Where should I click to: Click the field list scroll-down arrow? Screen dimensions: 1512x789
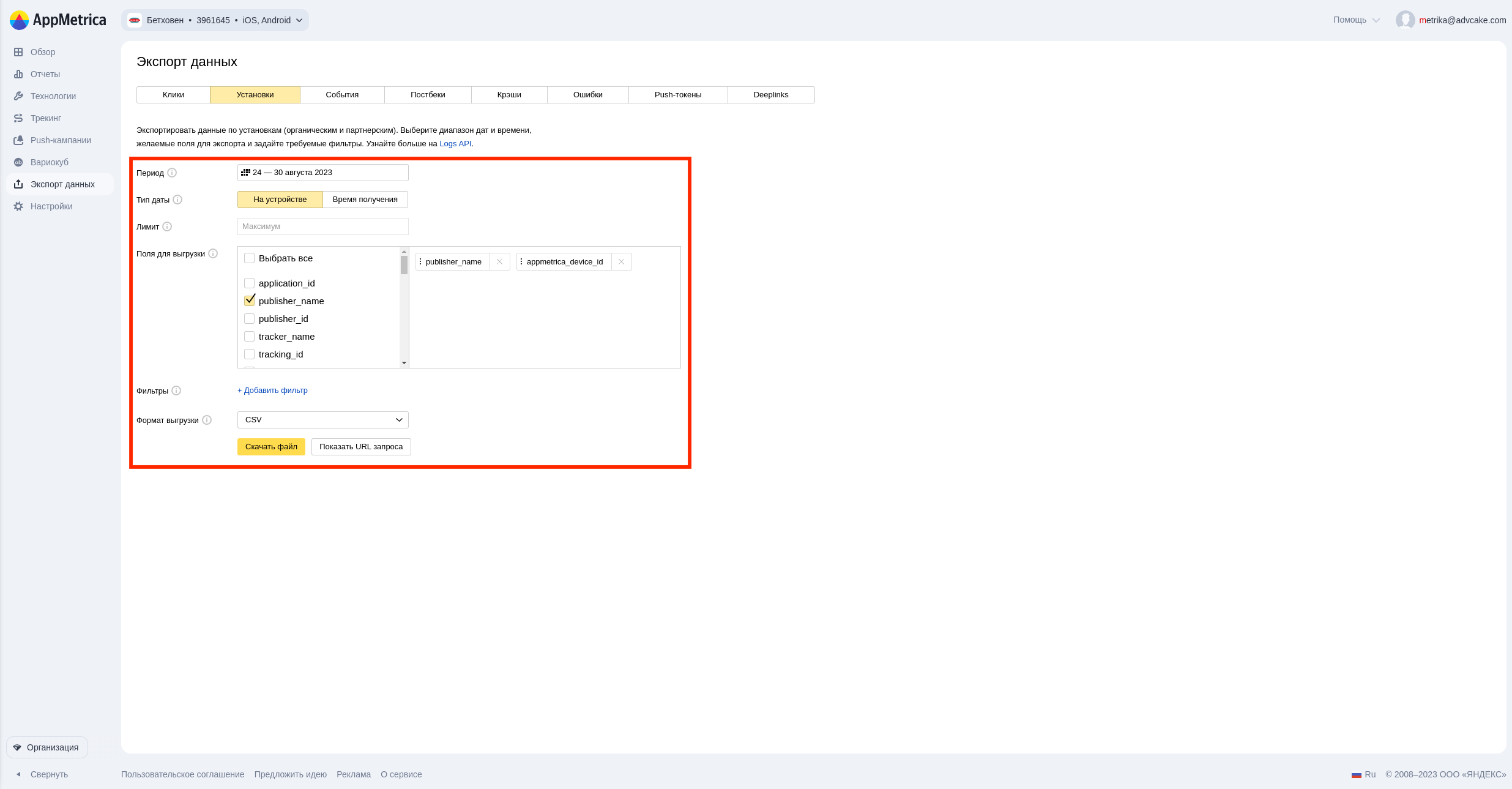coord(404,364)
